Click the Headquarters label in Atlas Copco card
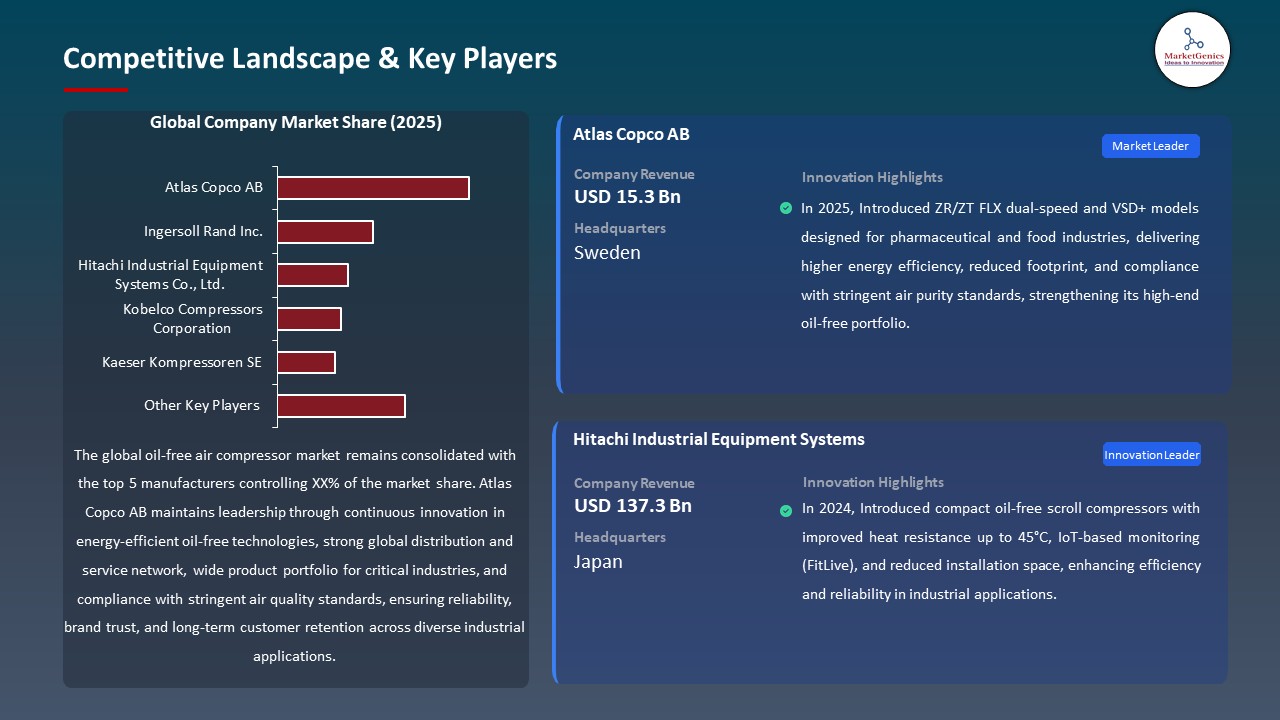 click(x=620, y=228)
